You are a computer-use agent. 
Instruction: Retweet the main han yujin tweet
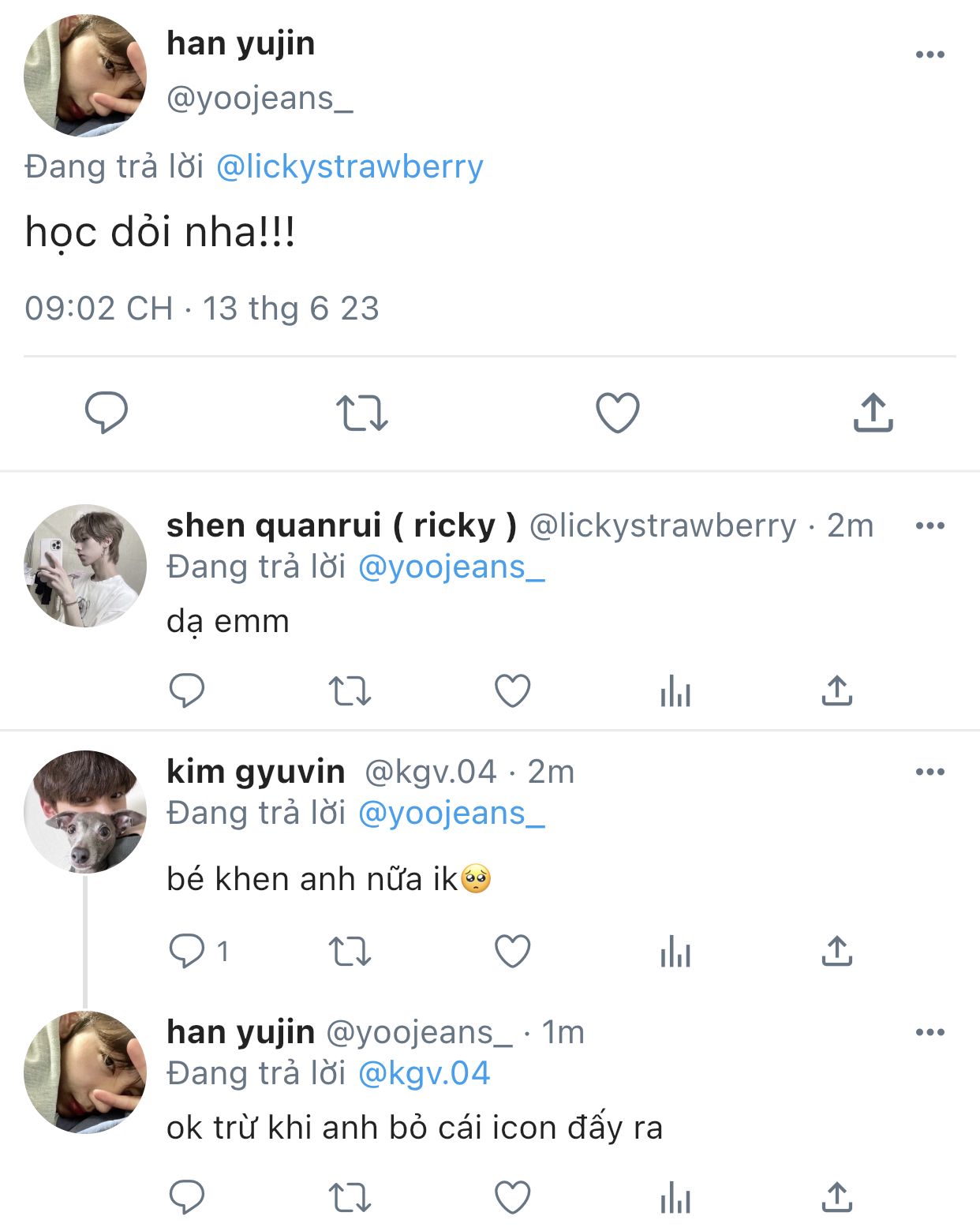pos(362,413)
